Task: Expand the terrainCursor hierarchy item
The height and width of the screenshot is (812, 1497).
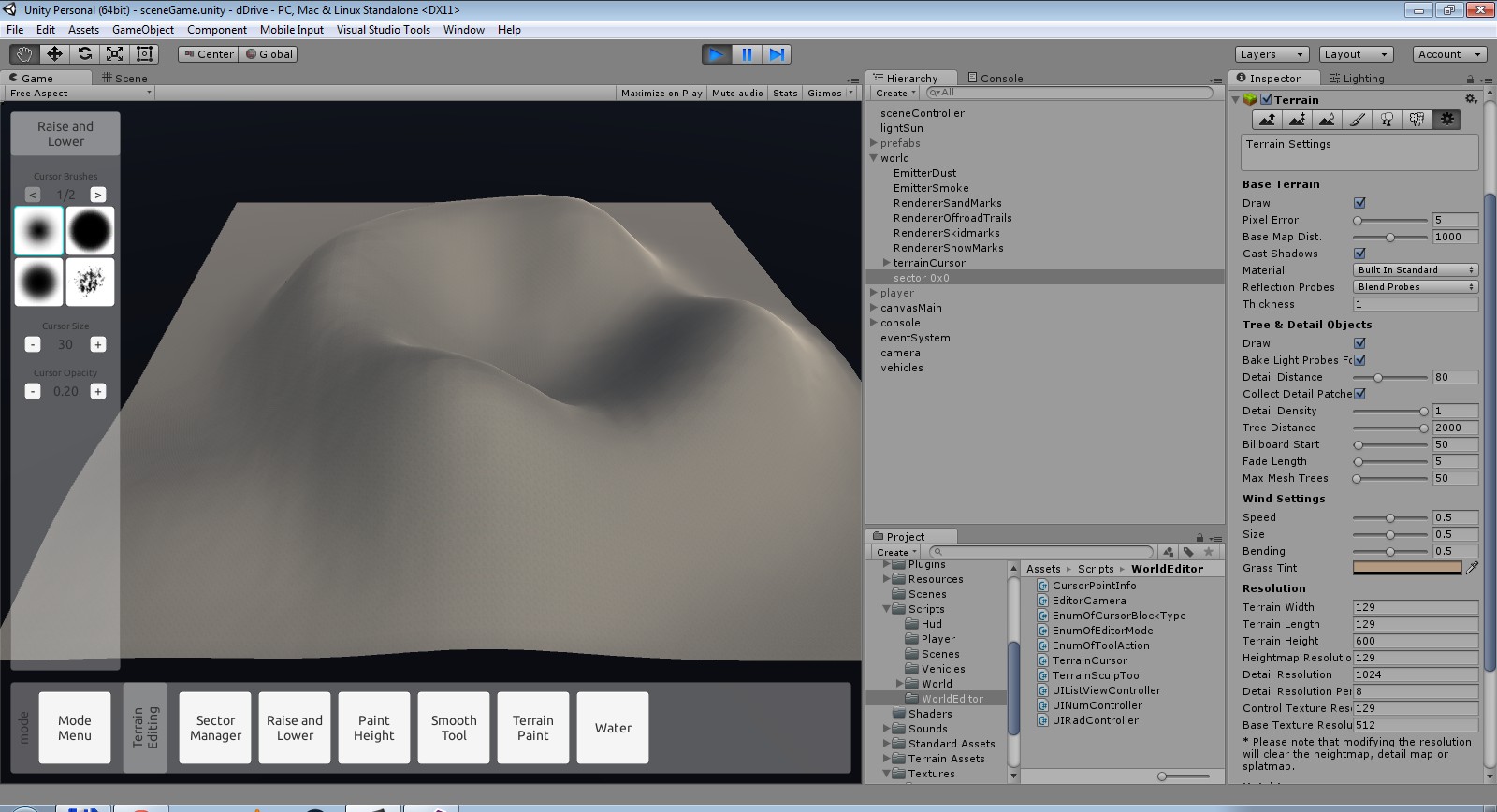Action: 887,263
